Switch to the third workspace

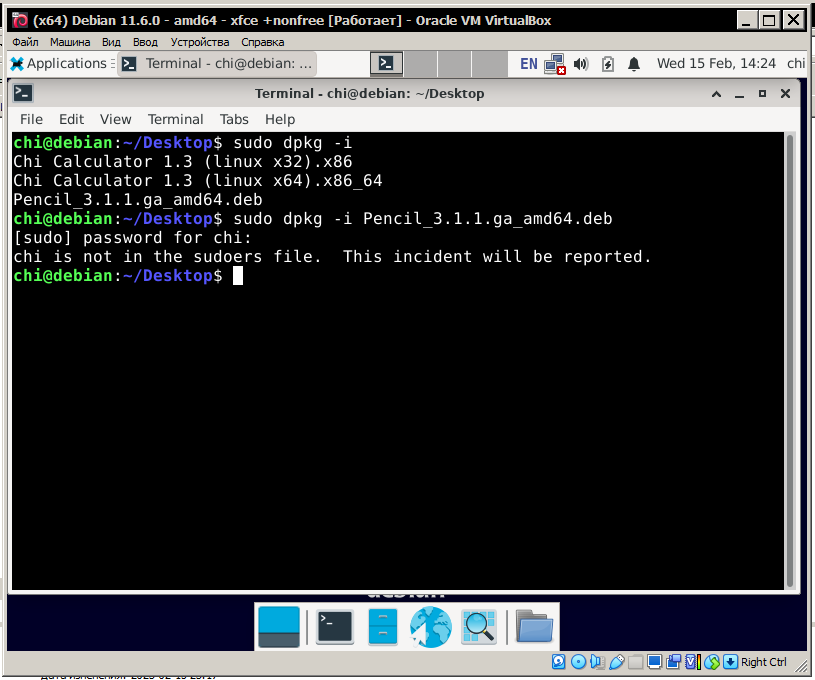pyautogui.click(x=454, y=64)
